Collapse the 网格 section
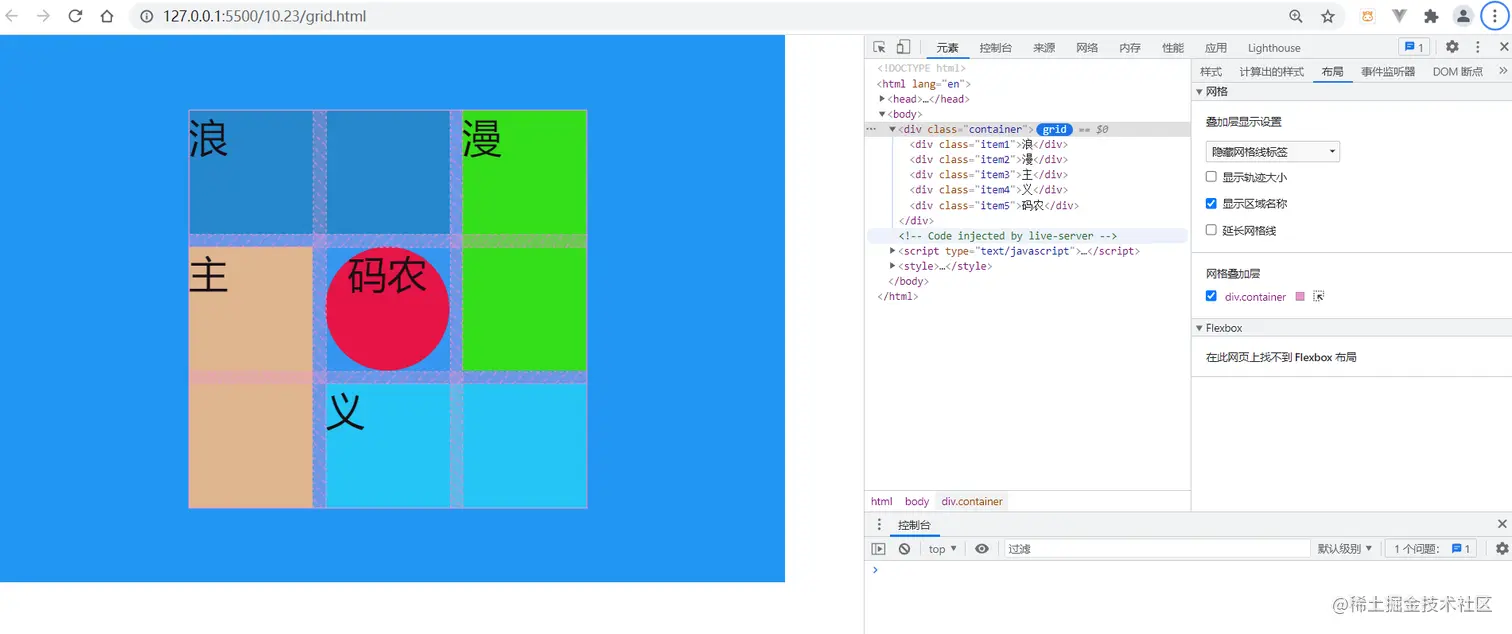 pyautogui.click(x=1200, y=92)
